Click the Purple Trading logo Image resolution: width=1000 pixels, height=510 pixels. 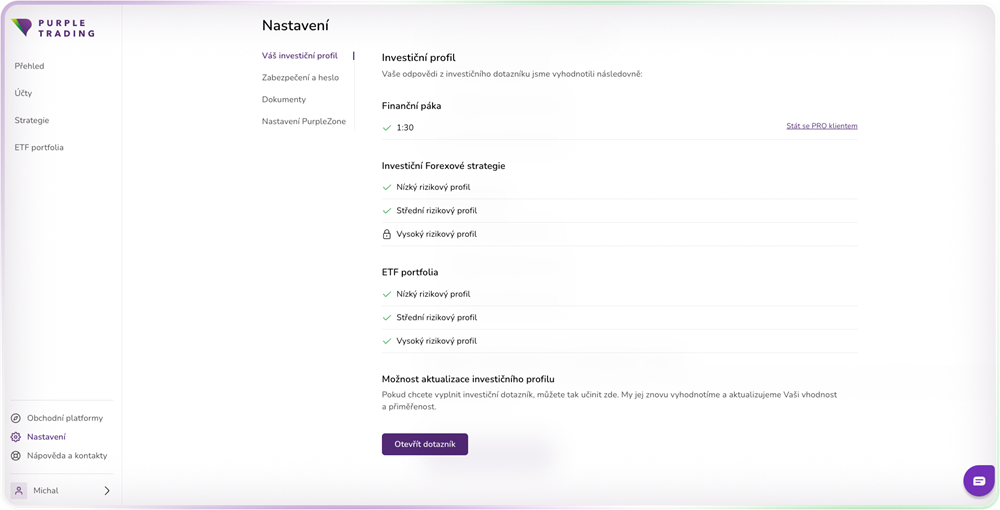click(53, 28)
